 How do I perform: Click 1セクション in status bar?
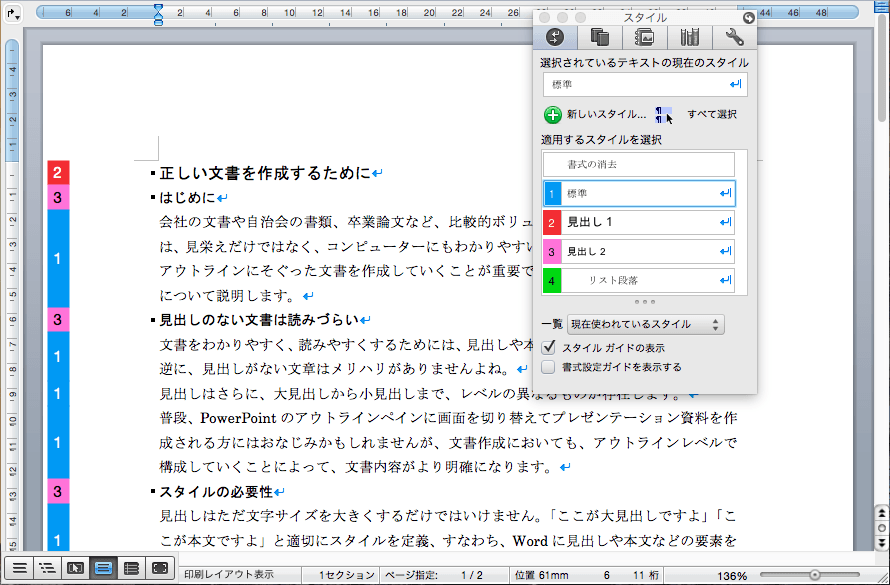tap(345, 575)
